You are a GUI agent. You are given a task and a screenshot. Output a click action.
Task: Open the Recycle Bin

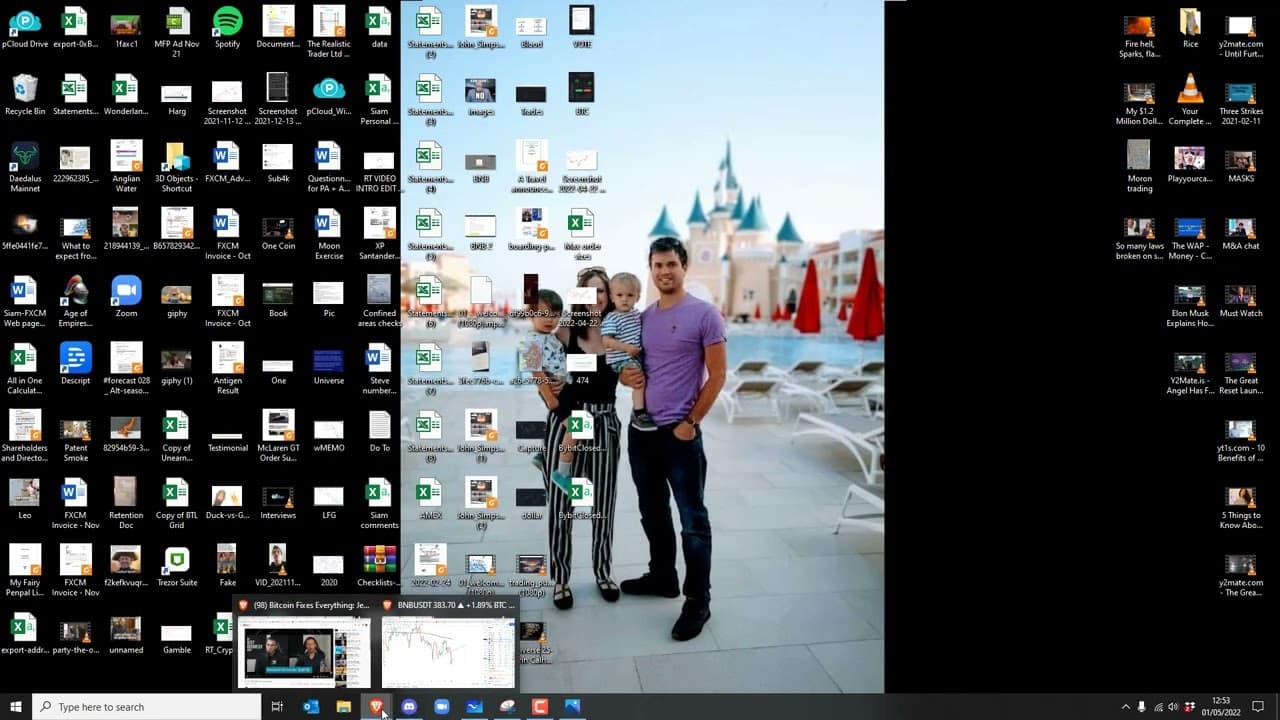point(25,95)
